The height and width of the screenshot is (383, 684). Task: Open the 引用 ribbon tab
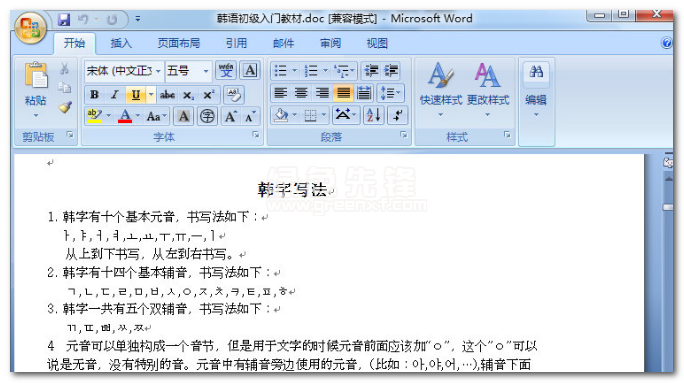tap(236, 43)
